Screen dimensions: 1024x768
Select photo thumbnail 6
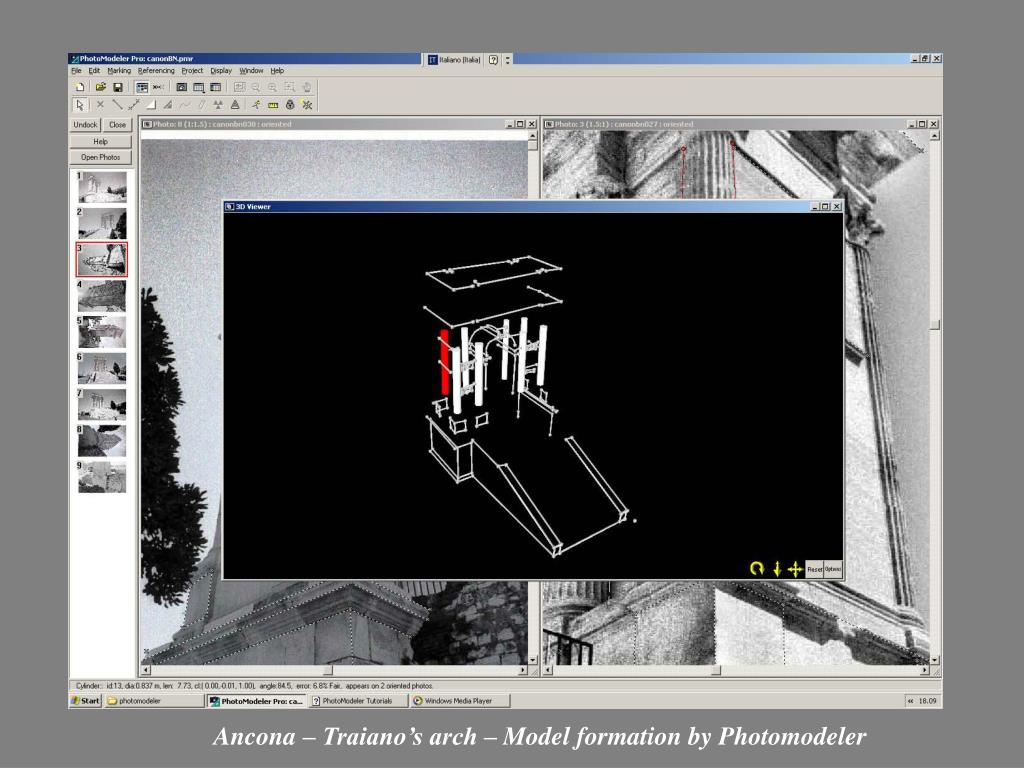tap(102, 368)
